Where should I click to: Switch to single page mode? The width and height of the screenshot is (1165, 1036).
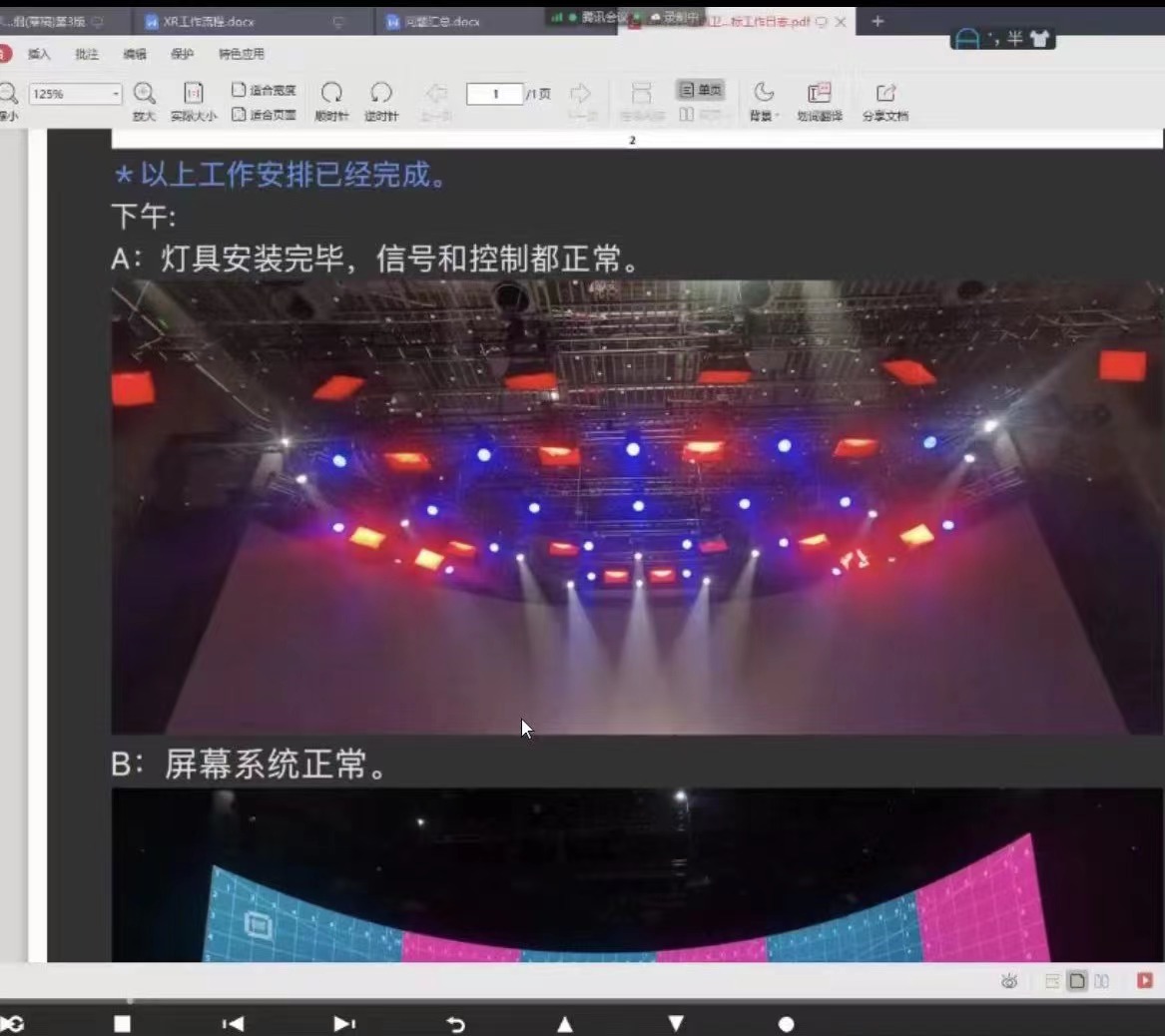pos(701,90)
